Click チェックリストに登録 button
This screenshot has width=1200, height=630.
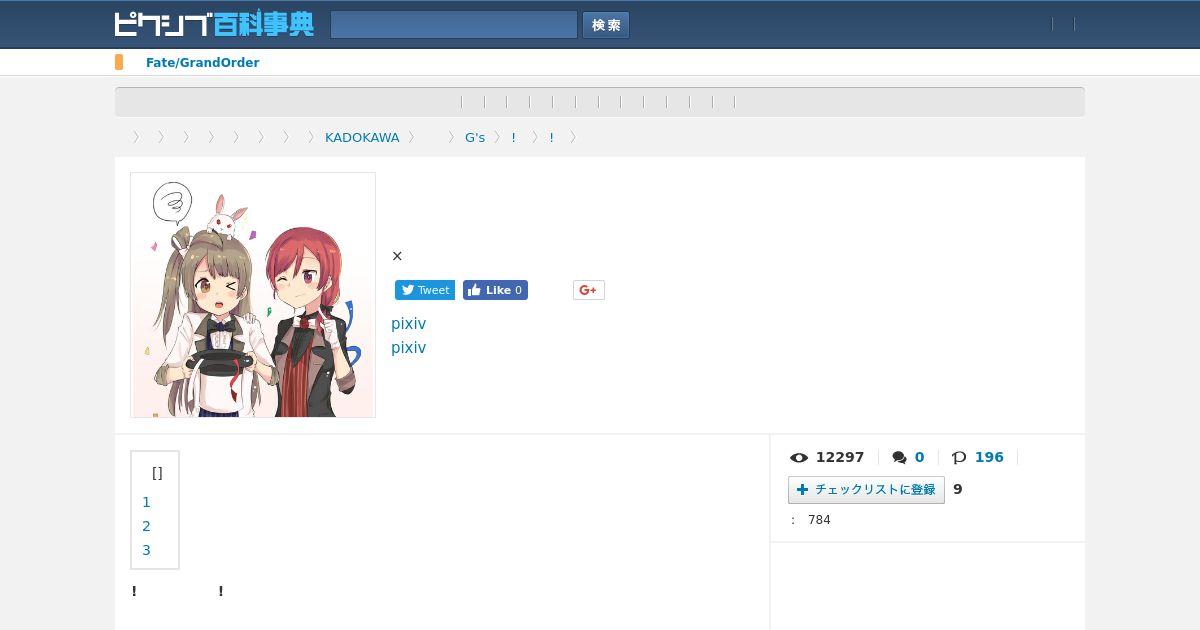[x=866, y=489]
